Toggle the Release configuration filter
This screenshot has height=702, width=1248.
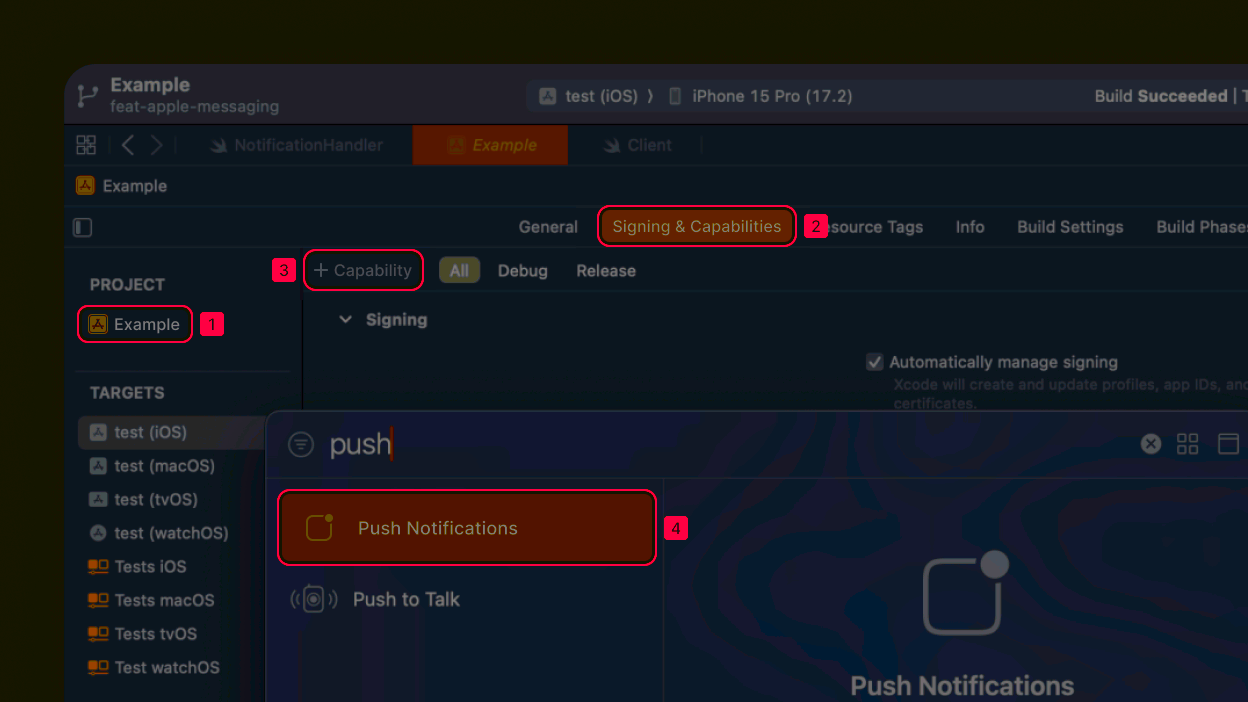(x=605, y=270)
